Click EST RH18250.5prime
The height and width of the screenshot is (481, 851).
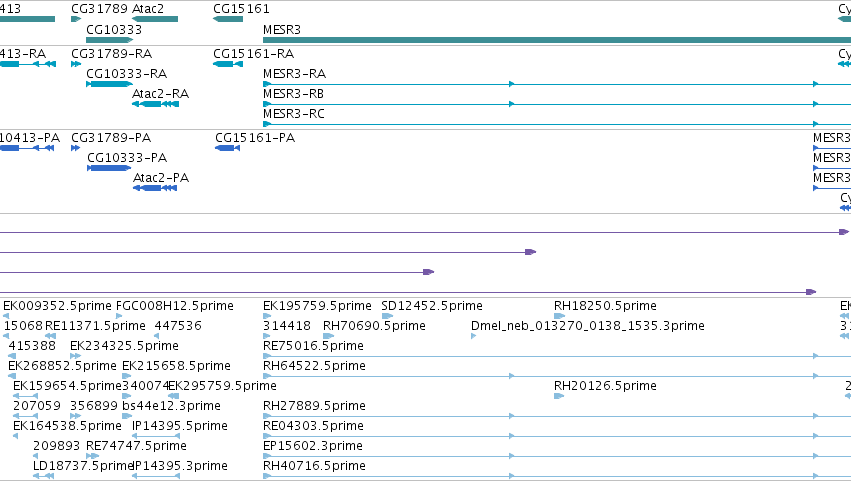click(x=605, y=306)
